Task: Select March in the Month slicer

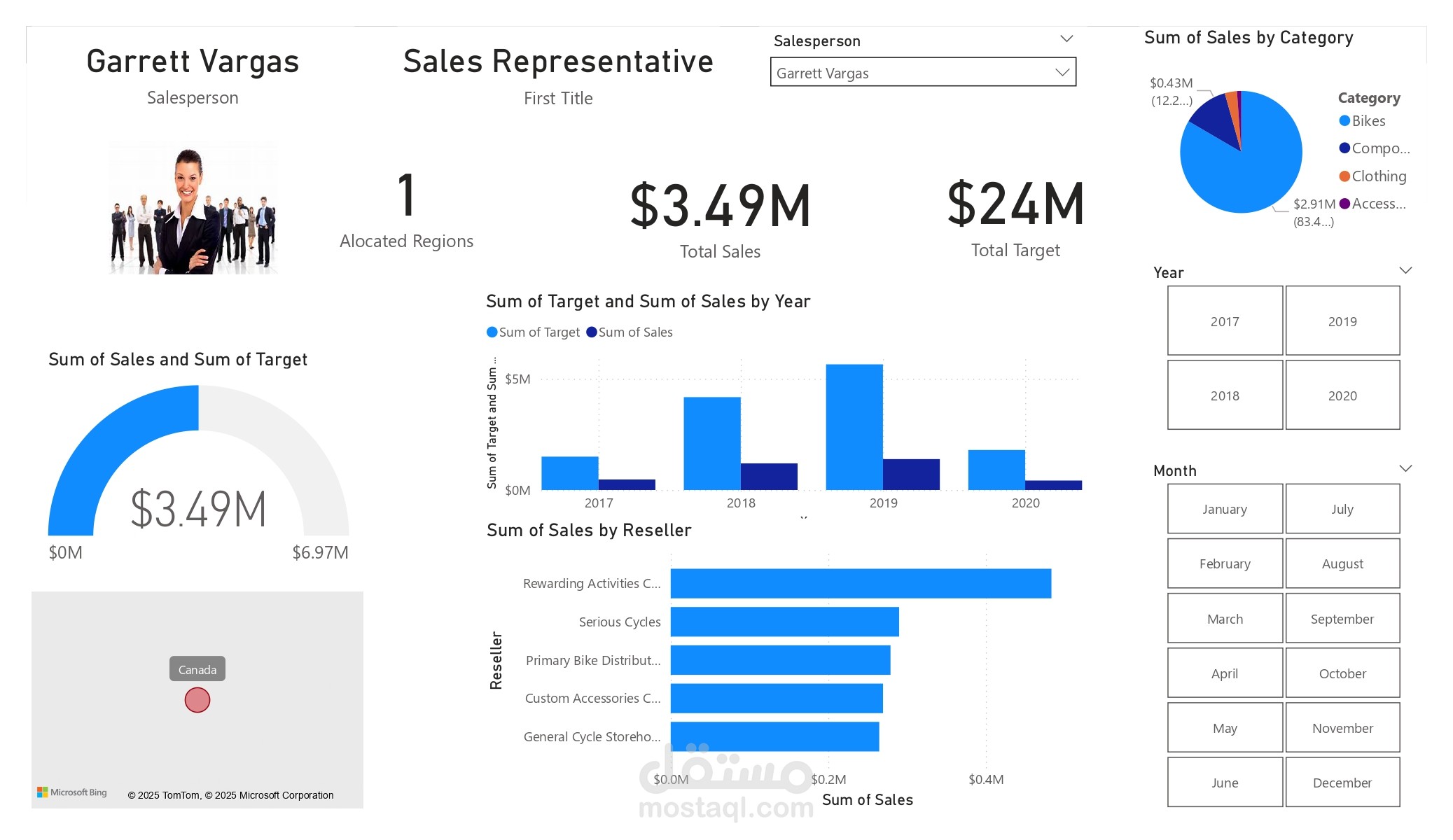Action: tap(1224, 618)
